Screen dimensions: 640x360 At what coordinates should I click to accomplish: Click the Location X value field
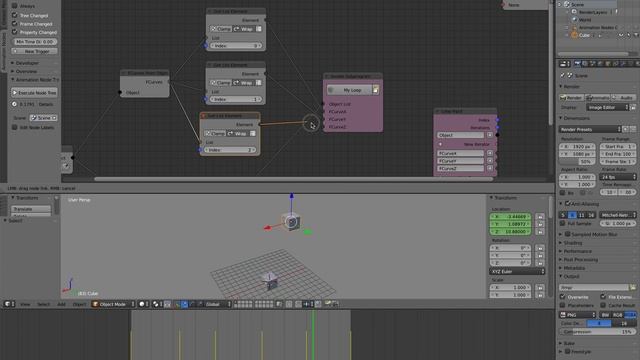pyautogui.click(x=510, y=216)
